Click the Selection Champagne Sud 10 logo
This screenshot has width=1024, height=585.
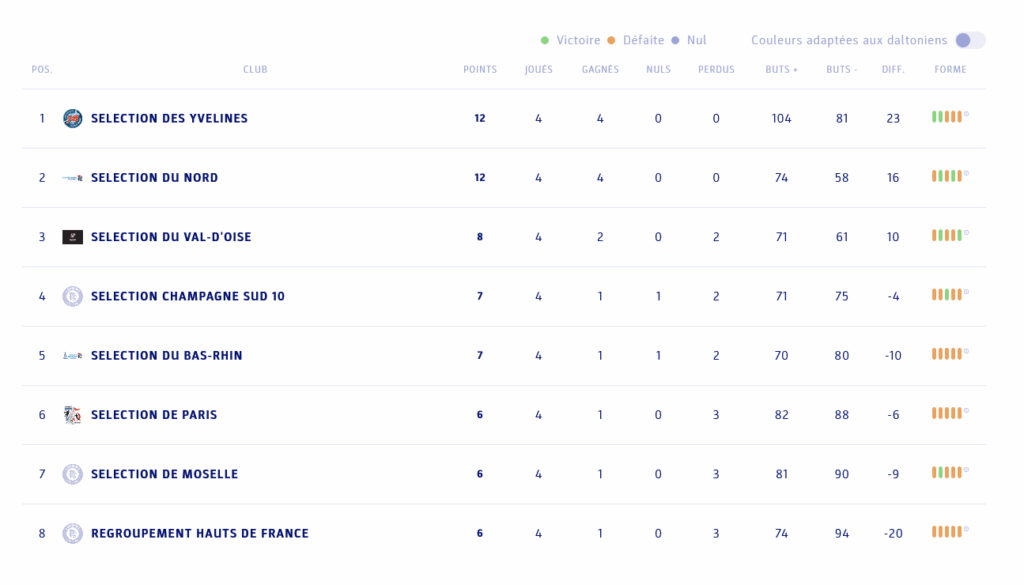coord(73,296)
